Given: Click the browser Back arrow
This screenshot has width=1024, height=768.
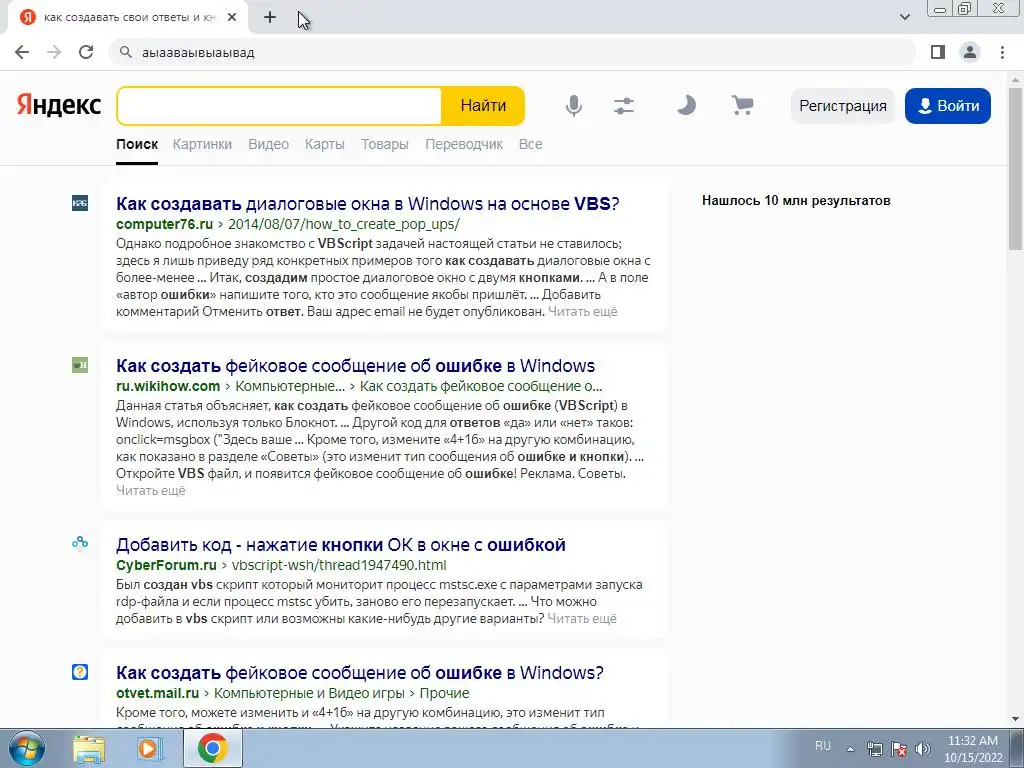Looking at the screenshot, I should [x=22, y=52].
